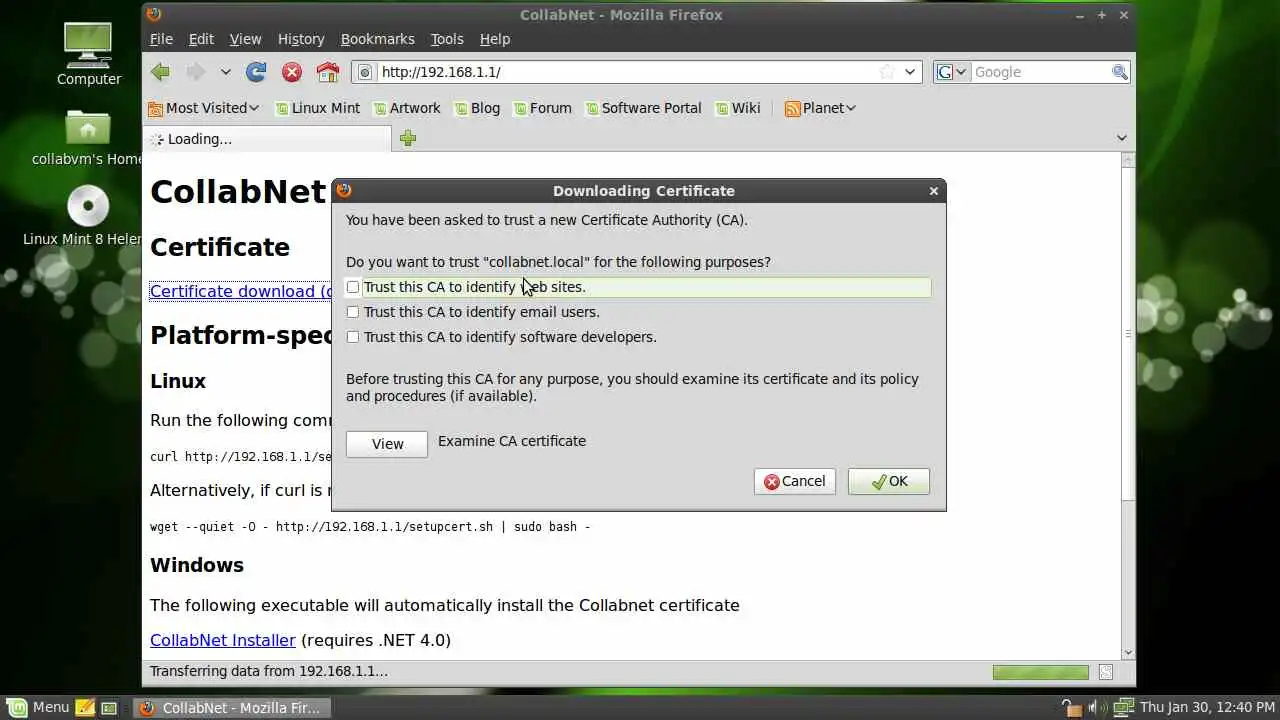
Task: Focus the Google search field
Action: point(1041,72)
